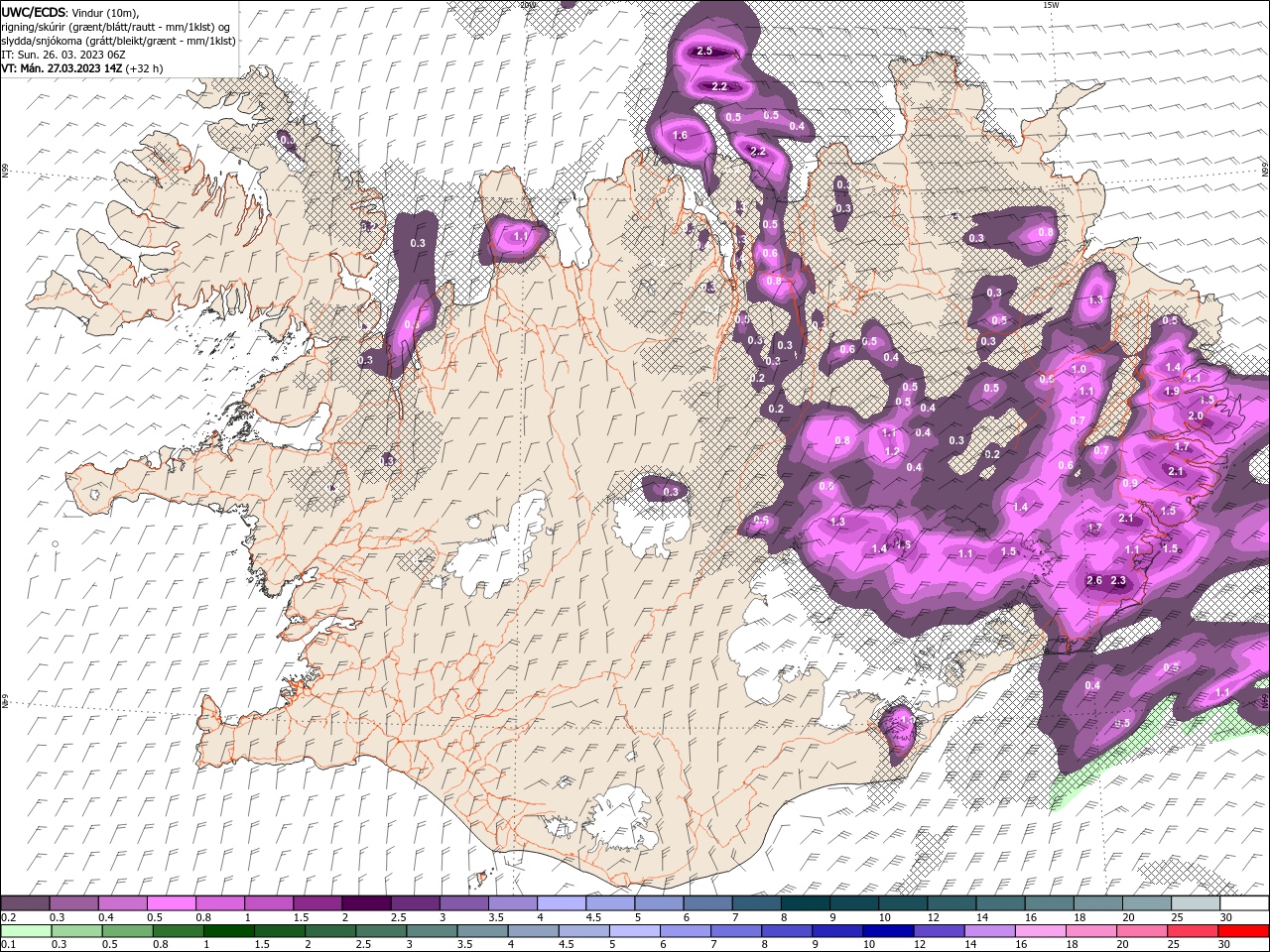This screenshot has height=952, width=1270.
Task: Click the 16 label under the snow legend
Action: 1031,917
